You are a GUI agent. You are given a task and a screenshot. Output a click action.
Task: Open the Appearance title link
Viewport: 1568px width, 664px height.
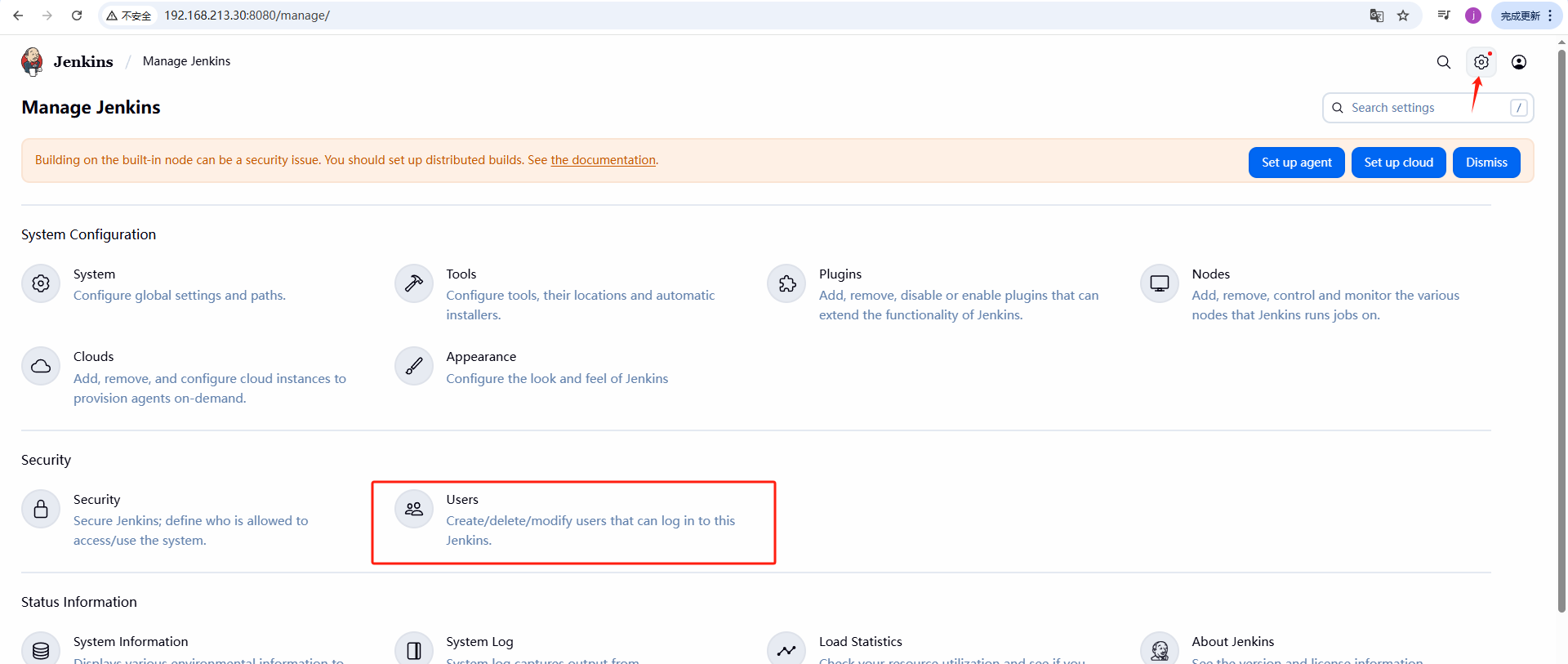click(481, 357)
